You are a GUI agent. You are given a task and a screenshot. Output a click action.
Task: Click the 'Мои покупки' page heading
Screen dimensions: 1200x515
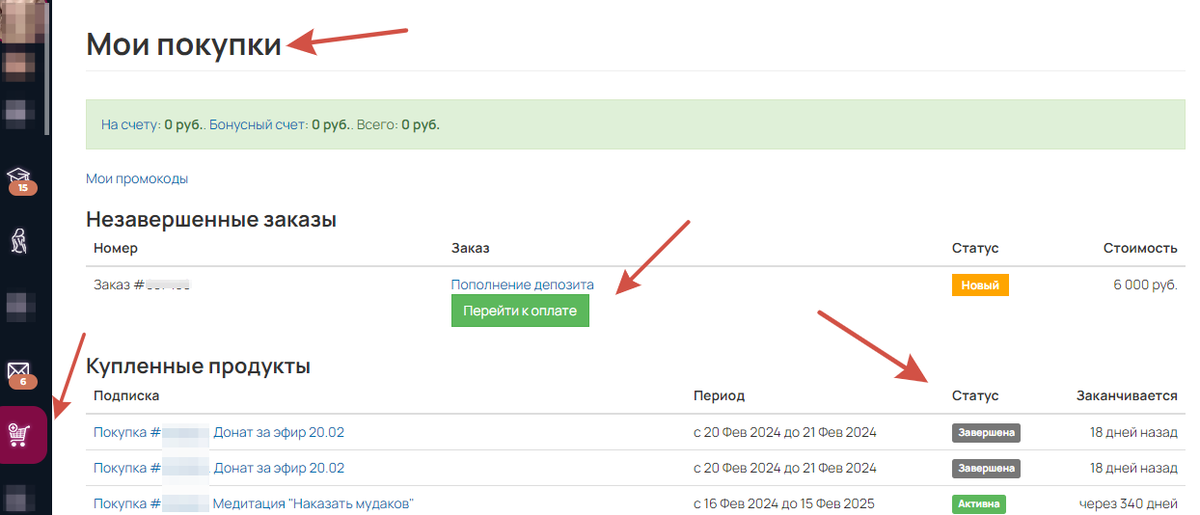(x=184, y=45)
